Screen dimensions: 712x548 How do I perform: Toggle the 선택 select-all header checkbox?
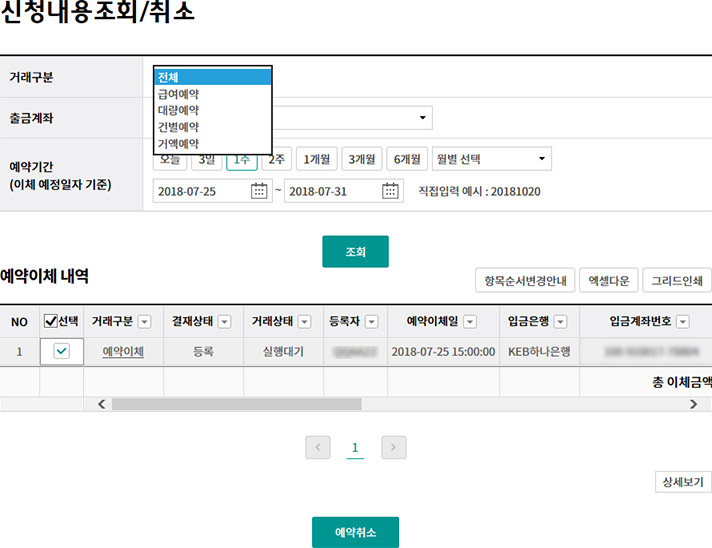(x=51, y=322)
